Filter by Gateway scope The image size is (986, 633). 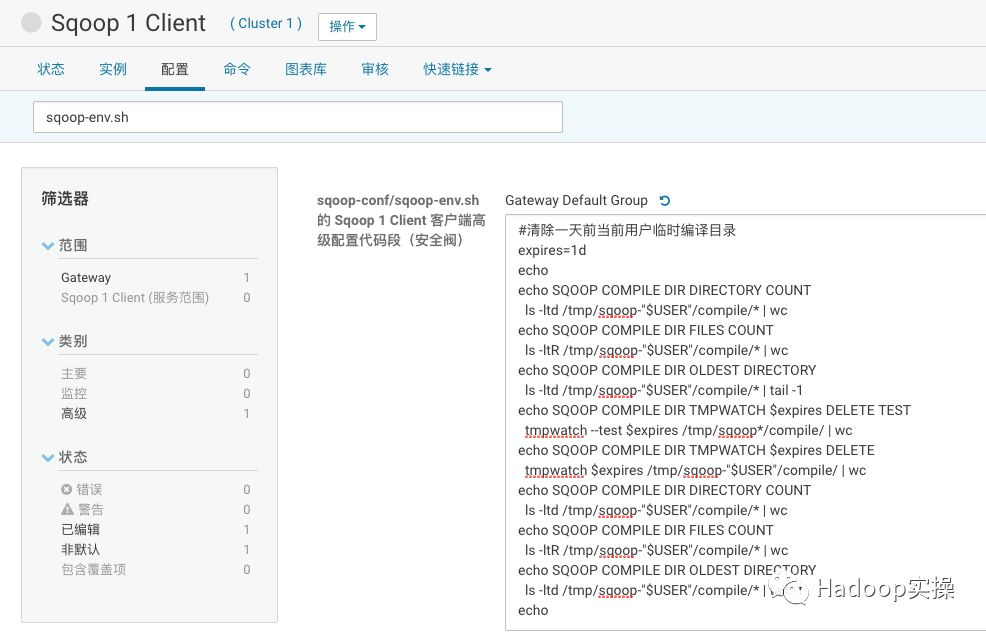click(86, 277)
